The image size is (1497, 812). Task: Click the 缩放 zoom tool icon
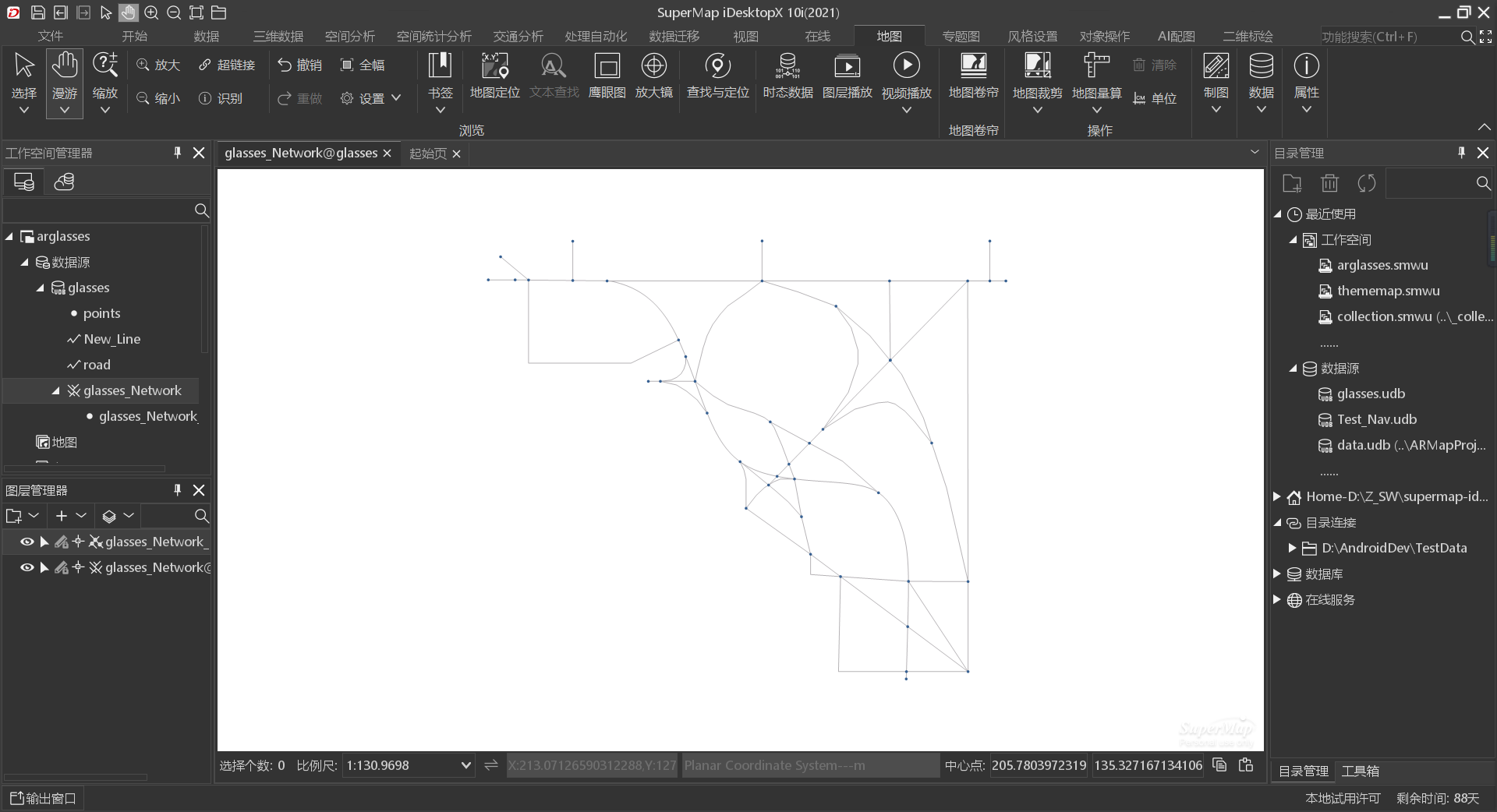(x=105, y=65)
